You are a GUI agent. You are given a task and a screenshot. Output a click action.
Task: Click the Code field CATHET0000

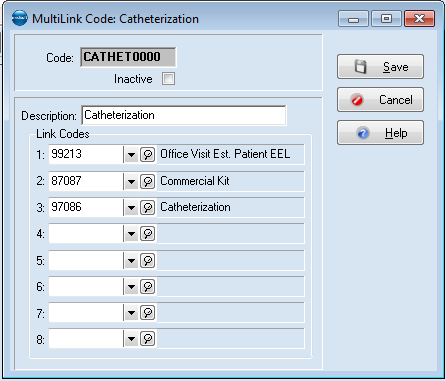coord(128,57)
